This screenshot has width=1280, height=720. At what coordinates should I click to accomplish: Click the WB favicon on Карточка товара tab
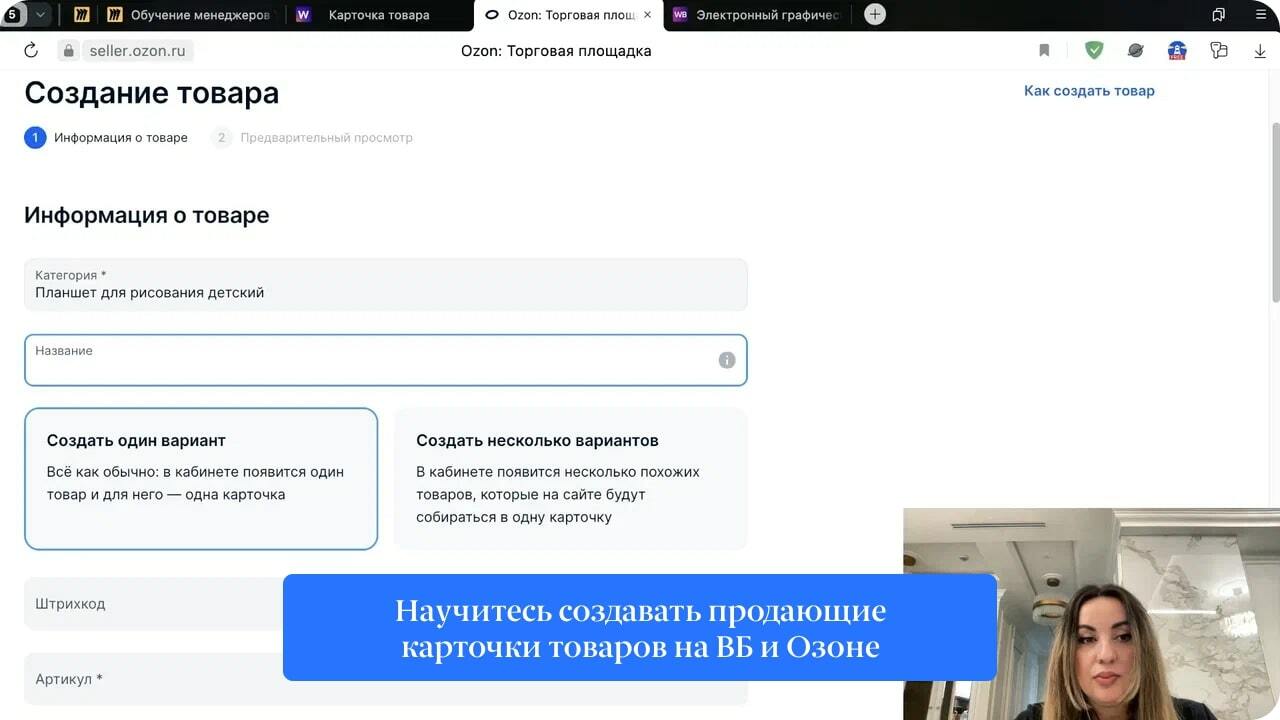tap(304, 15)
